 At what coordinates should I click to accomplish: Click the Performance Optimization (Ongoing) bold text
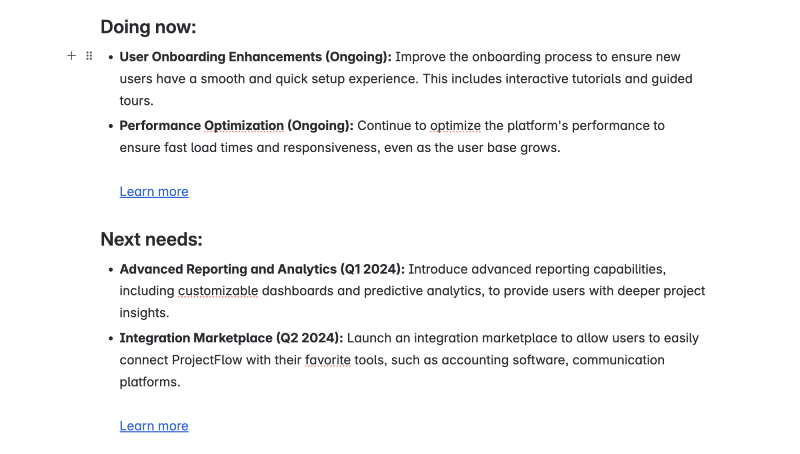236,125
